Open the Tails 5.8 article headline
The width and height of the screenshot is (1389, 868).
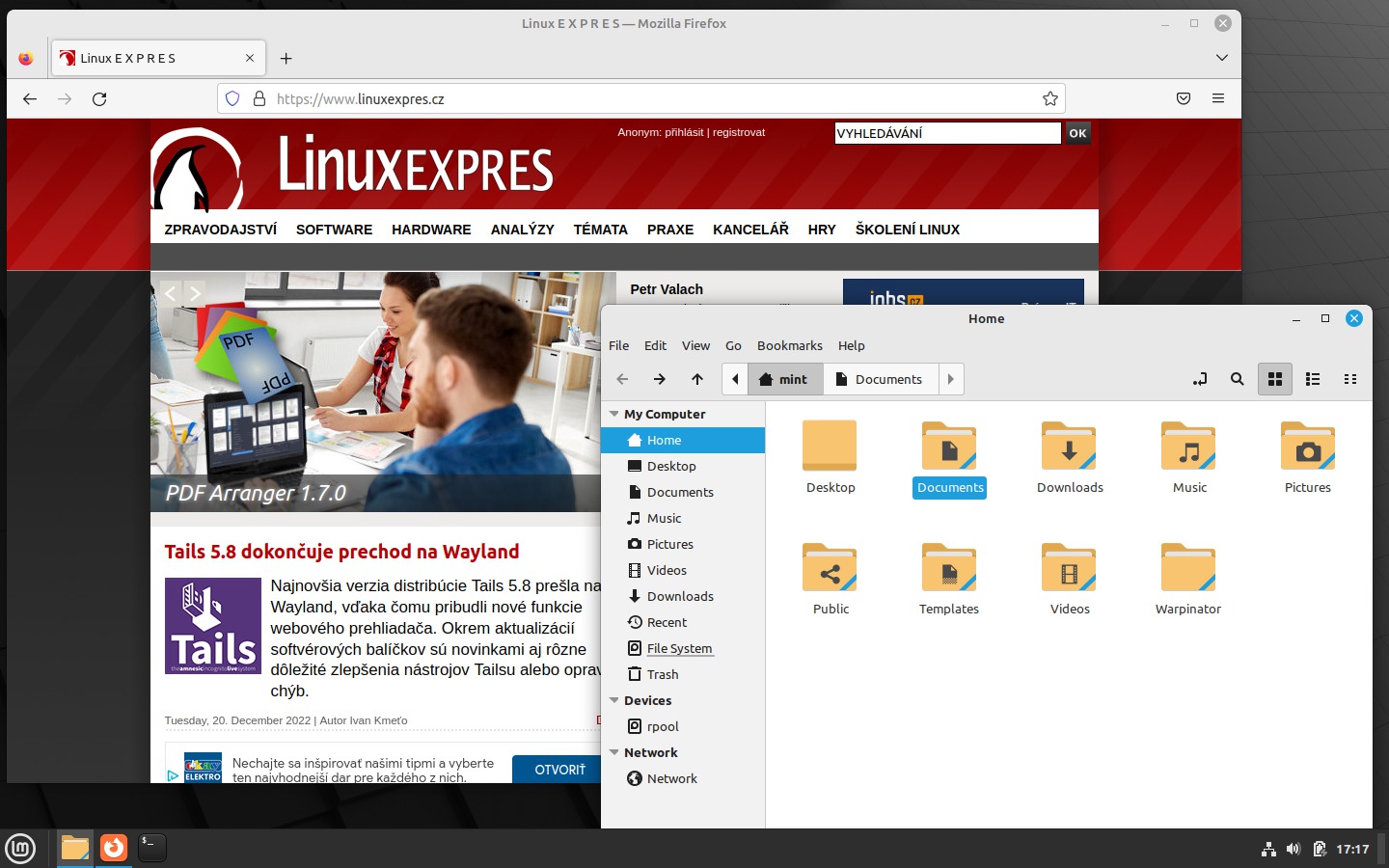[x=341, y=552]
